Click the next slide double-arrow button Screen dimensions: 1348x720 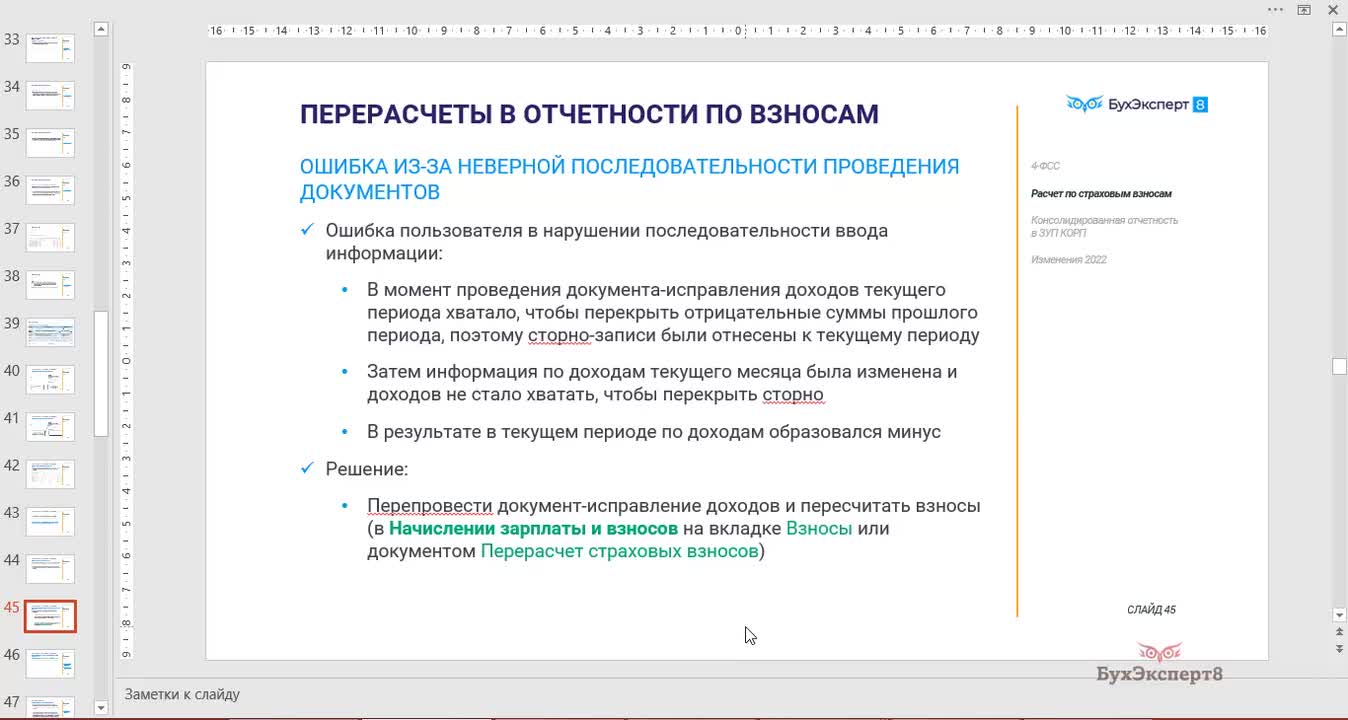[x=1340, y=649]
